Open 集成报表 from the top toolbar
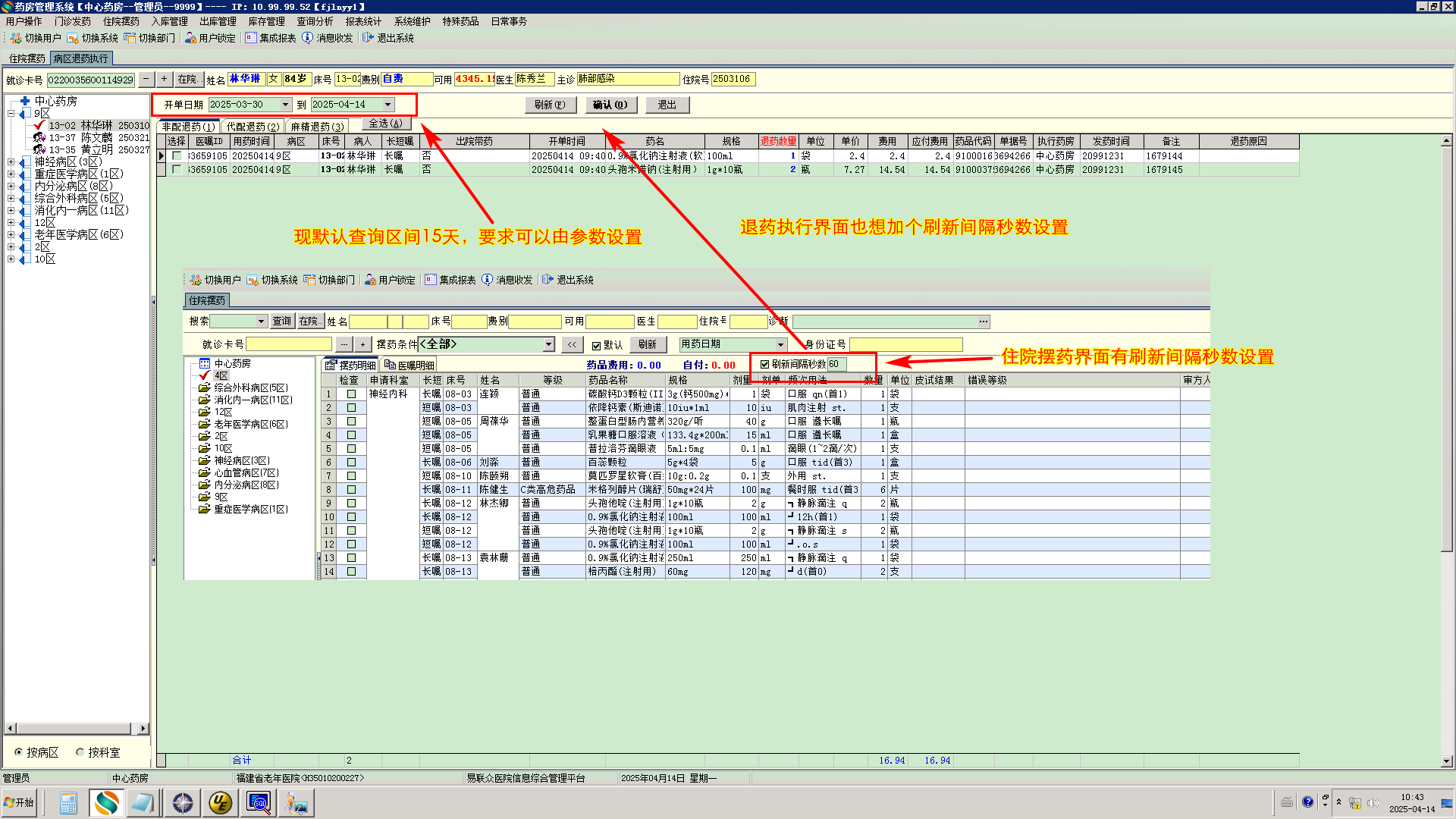 [251, 38]
